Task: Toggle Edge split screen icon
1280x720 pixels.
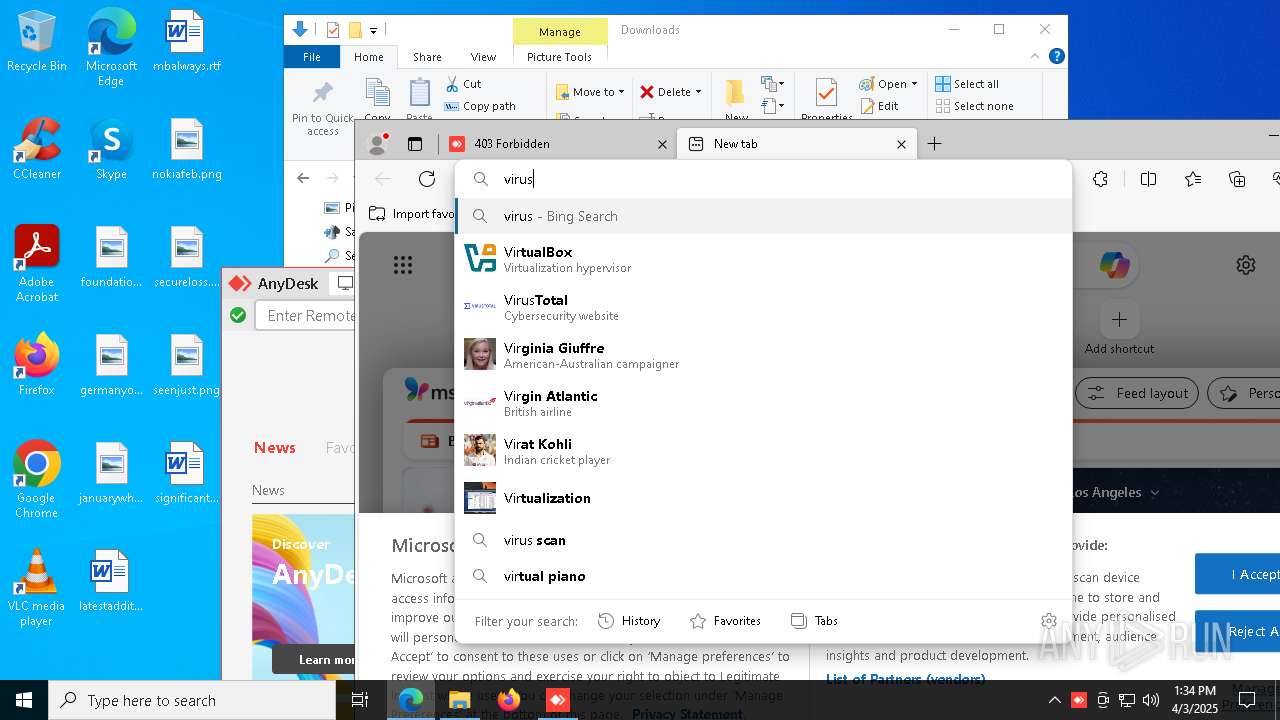Action: click(1148, 179)
